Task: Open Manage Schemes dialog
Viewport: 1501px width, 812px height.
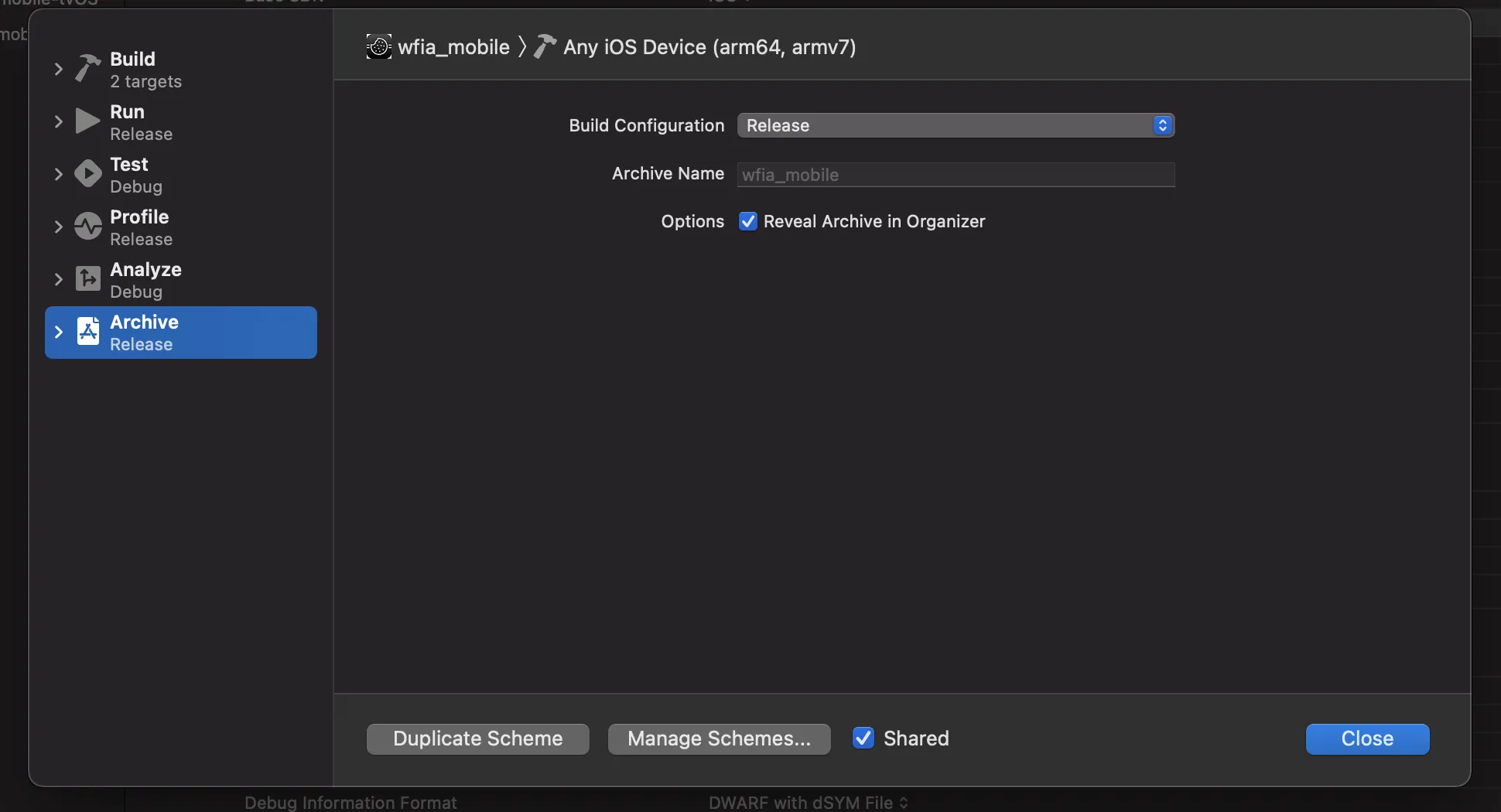Action: coord(719,739)
